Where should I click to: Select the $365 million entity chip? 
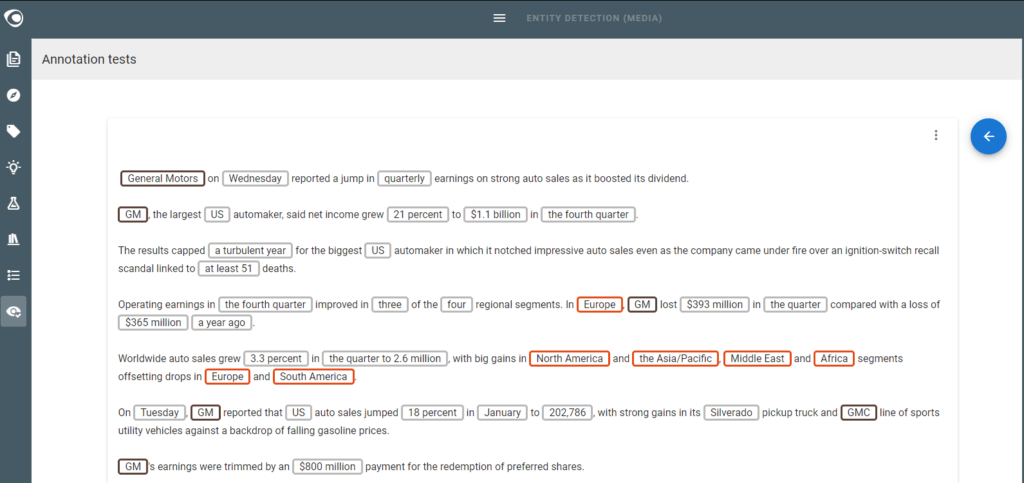[x=153, y=322]
